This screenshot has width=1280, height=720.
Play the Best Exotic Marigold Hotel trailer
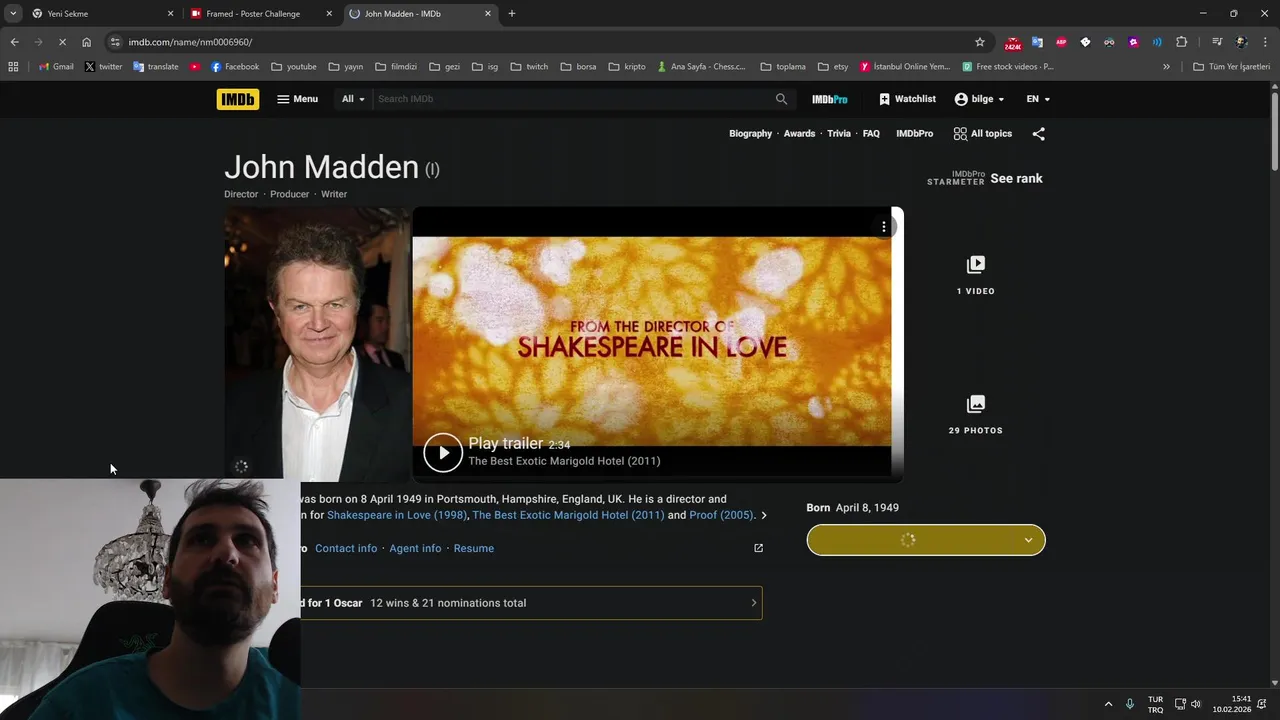(443, 452)
